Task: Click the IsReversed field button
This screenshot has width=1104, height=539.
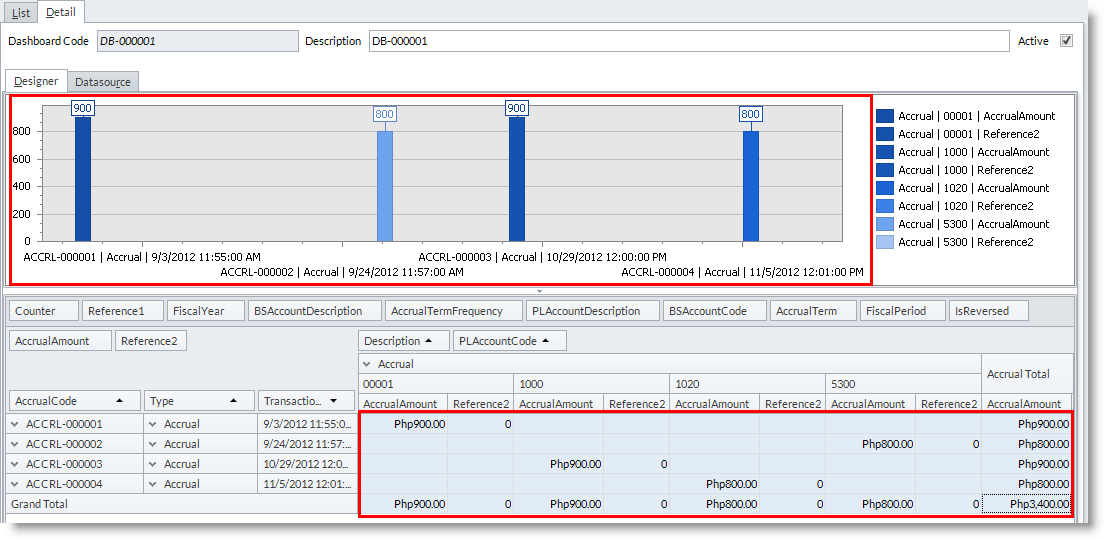Action: click(x=987, y=311)
